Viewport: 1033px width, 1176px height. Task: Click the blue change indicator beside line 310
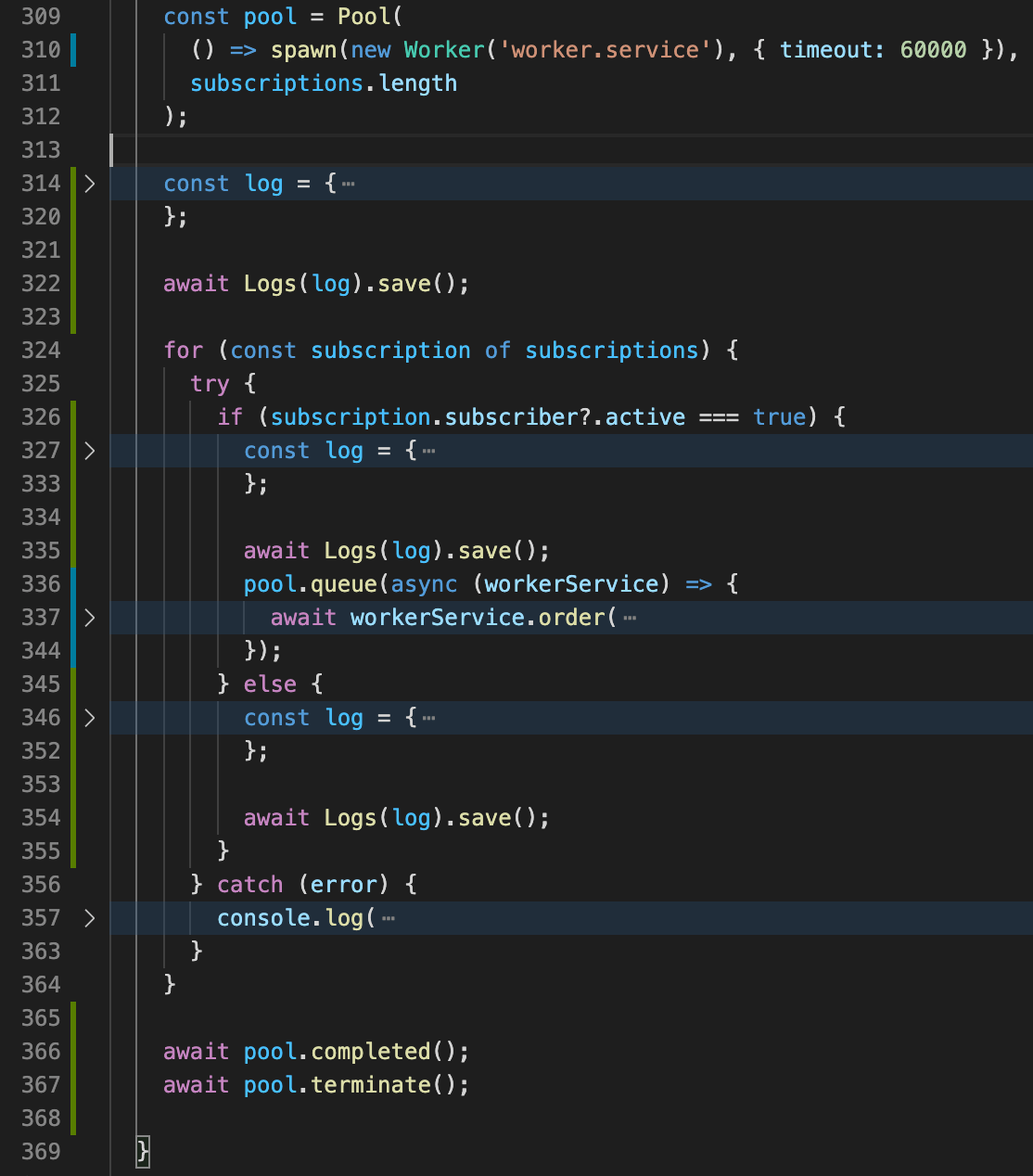click(74, 50)
